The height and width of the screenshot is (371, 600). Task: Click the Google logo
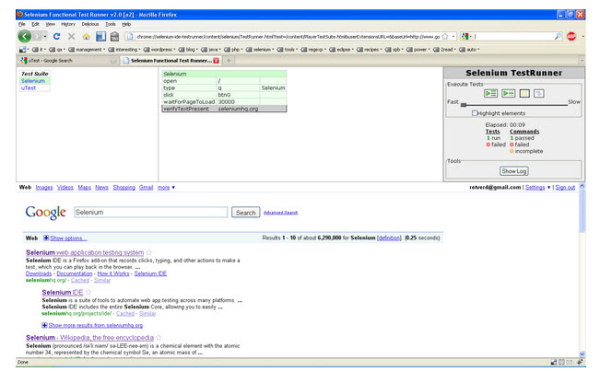46,212
